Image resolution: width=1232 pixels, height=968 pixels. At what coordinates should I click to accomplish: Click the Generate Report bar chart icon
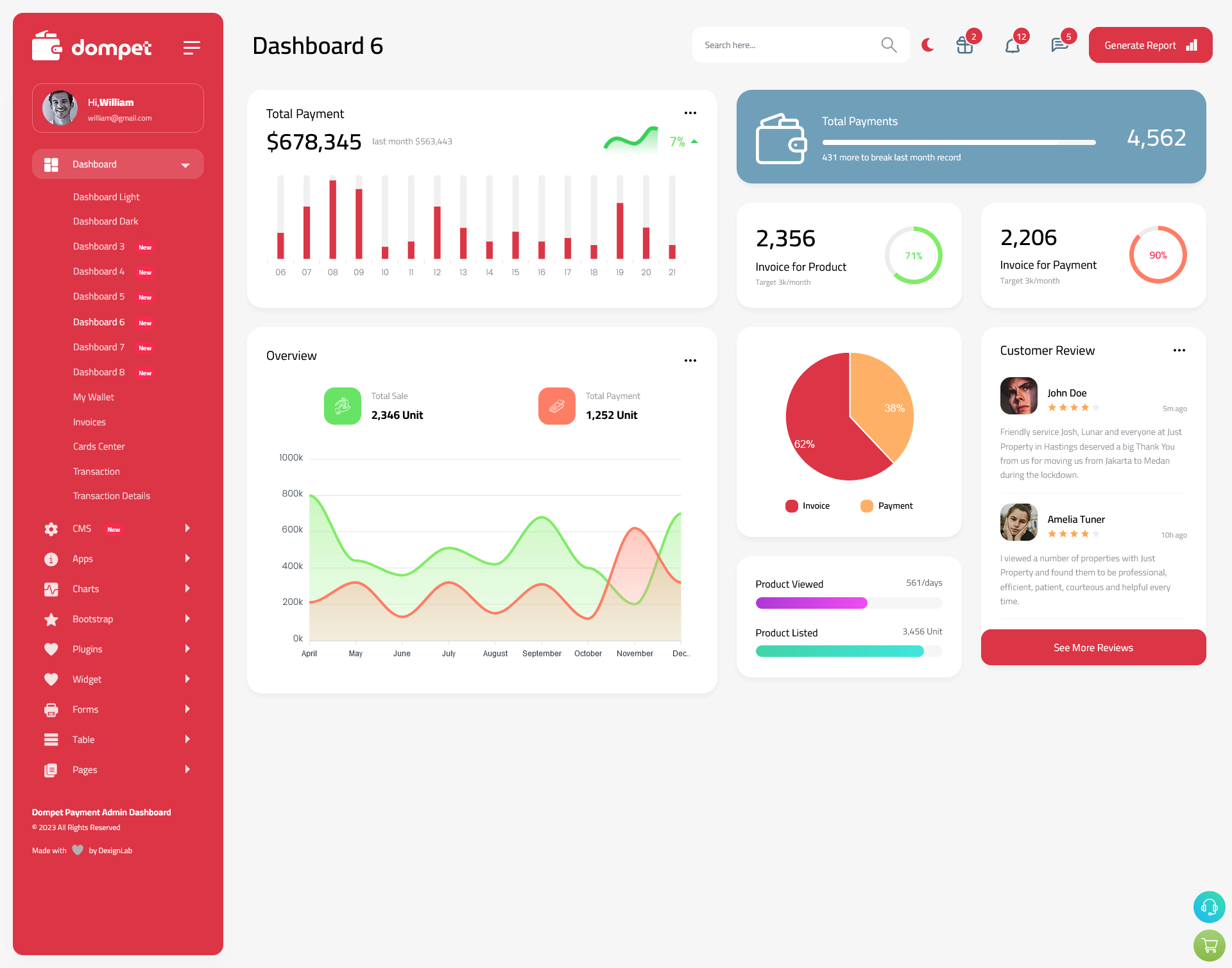click(1192, 45)
